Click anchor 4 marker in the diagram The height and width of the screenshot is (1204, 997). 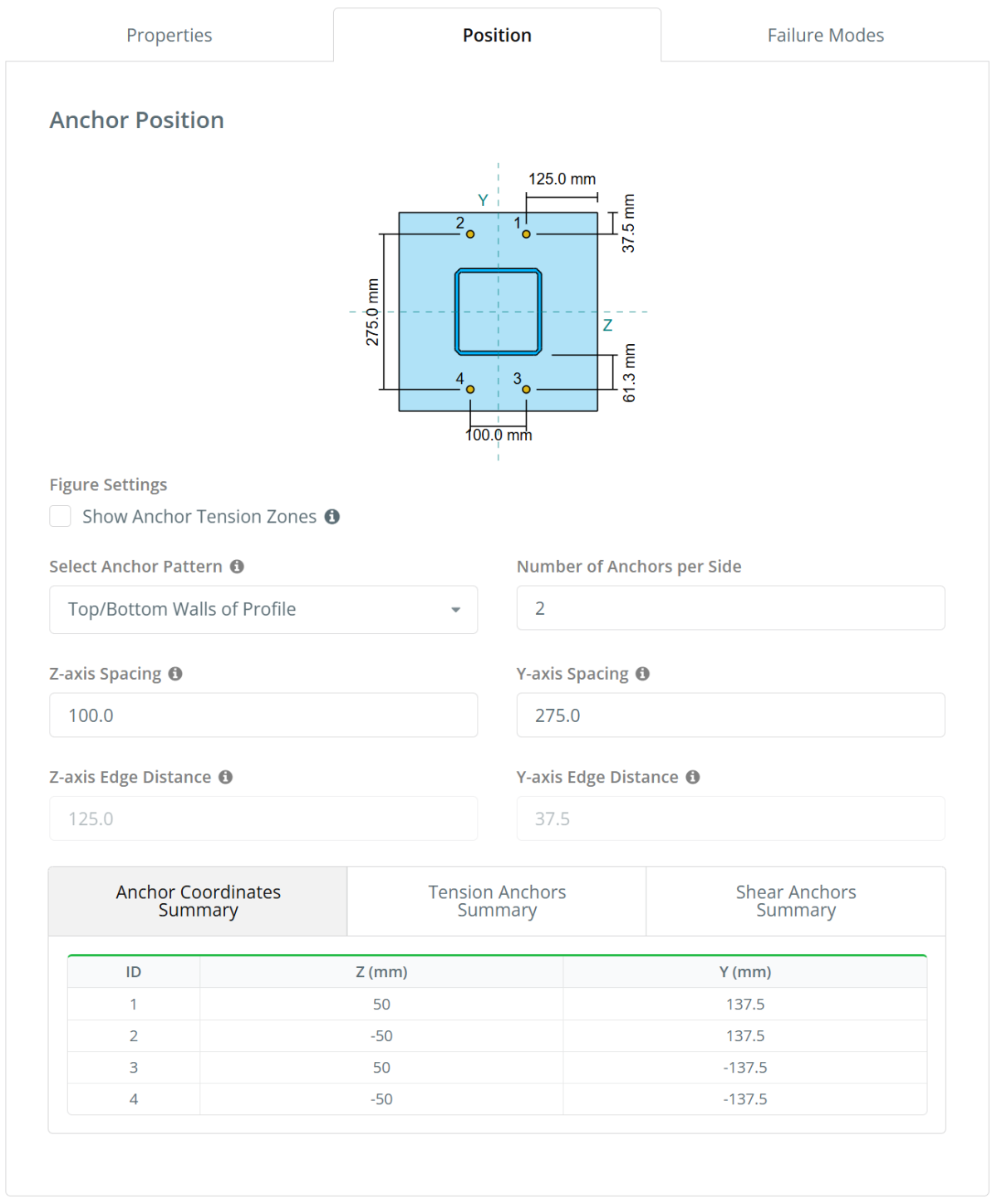tap(470, 389)
